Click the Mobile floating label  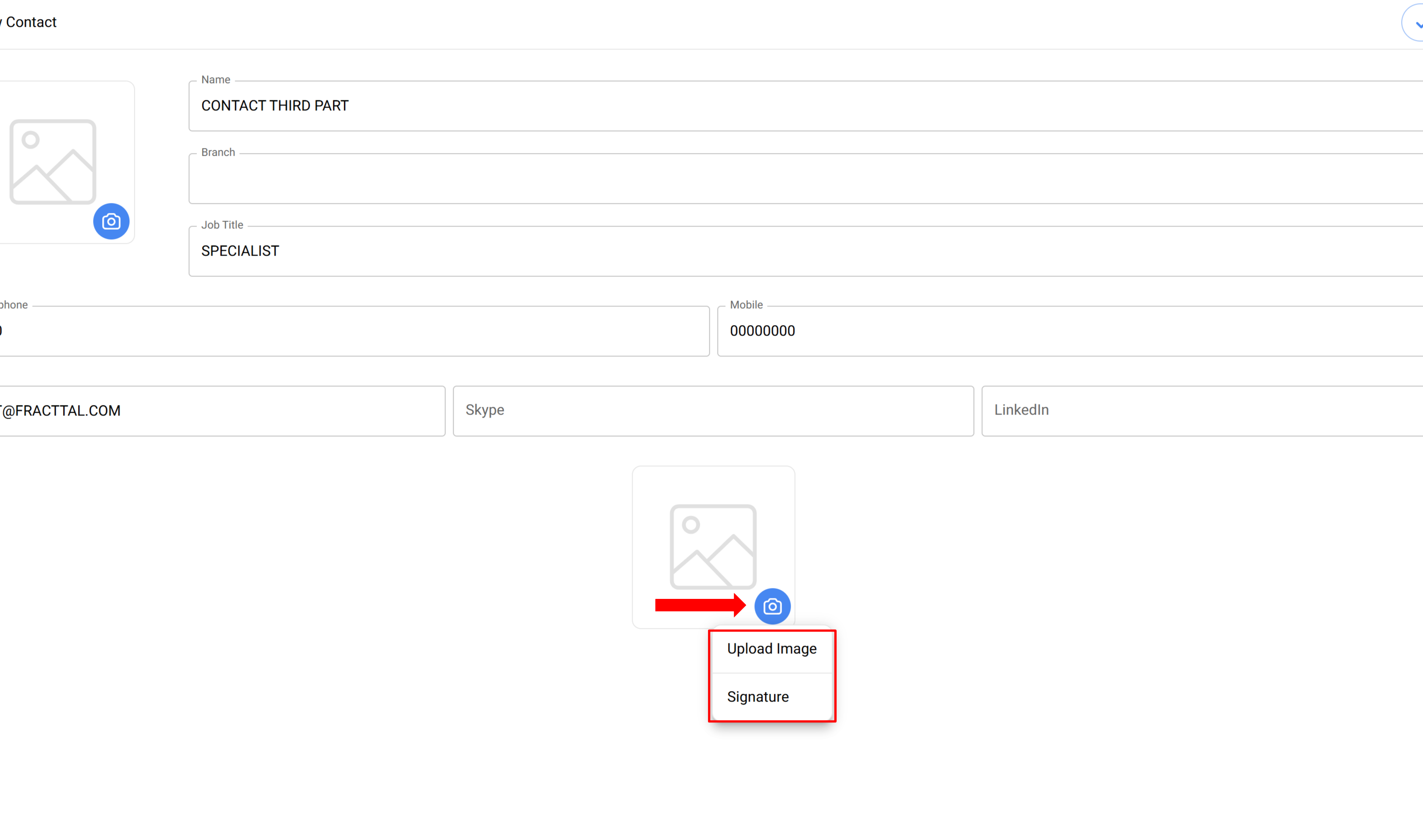coord(746,305)
